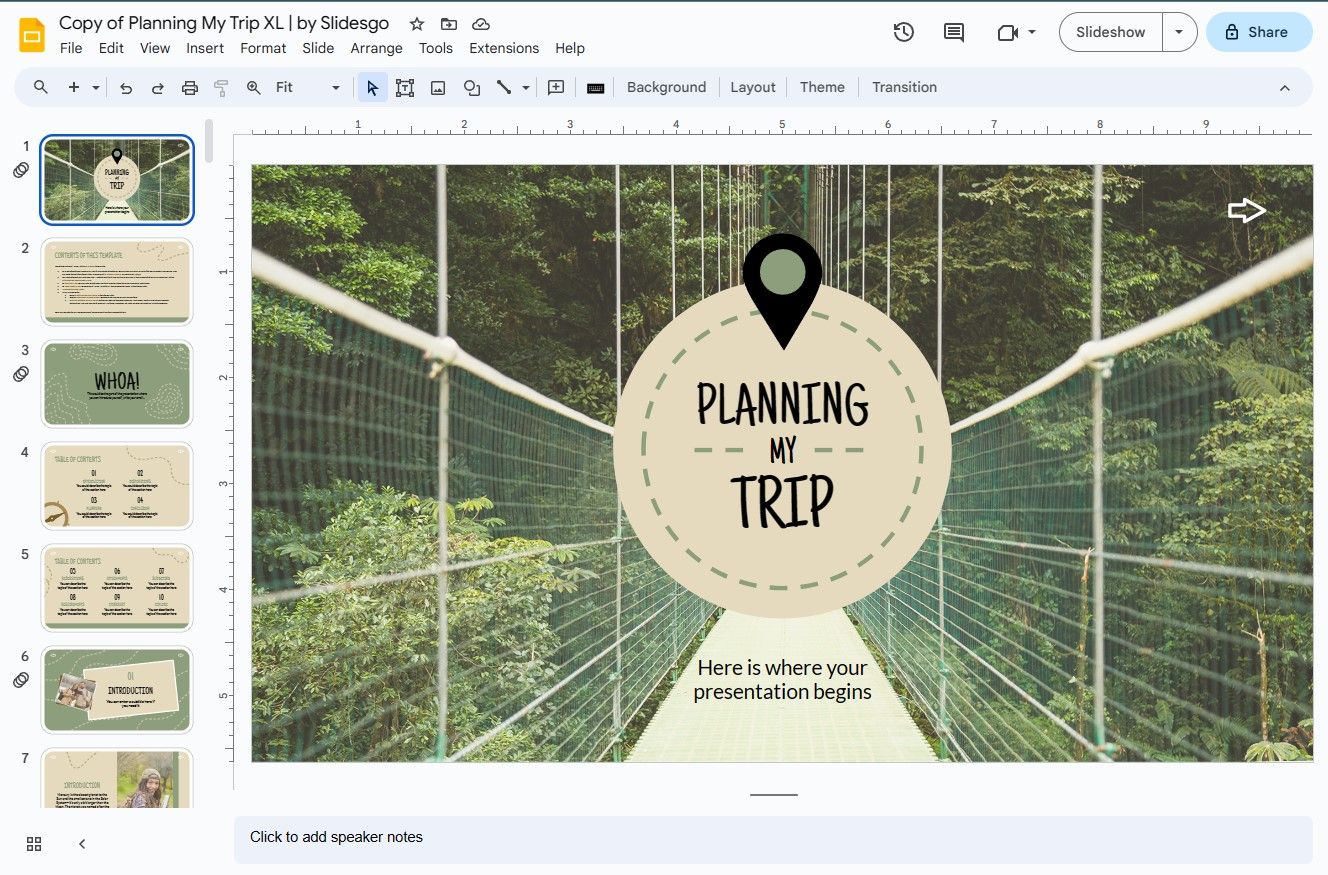This screenshot has height=875, width=1328.
Task: Start the Slideshow
Action: tap(1109, 31)
